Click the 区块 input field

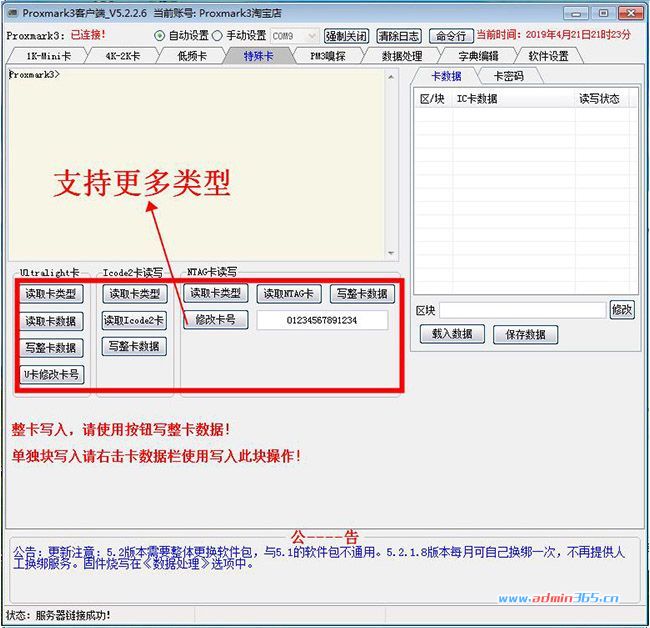coord(523,310)
